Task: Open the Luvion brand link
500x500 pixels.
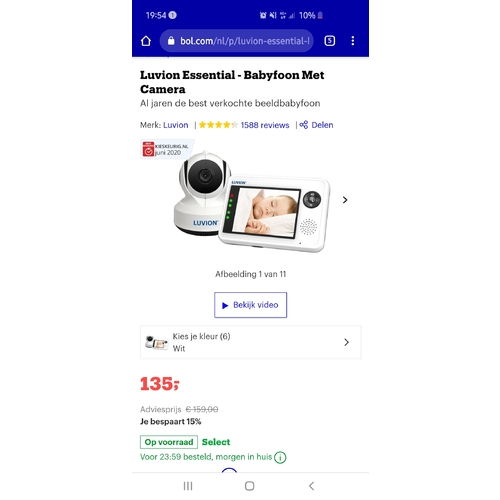Action: point(176,125)
